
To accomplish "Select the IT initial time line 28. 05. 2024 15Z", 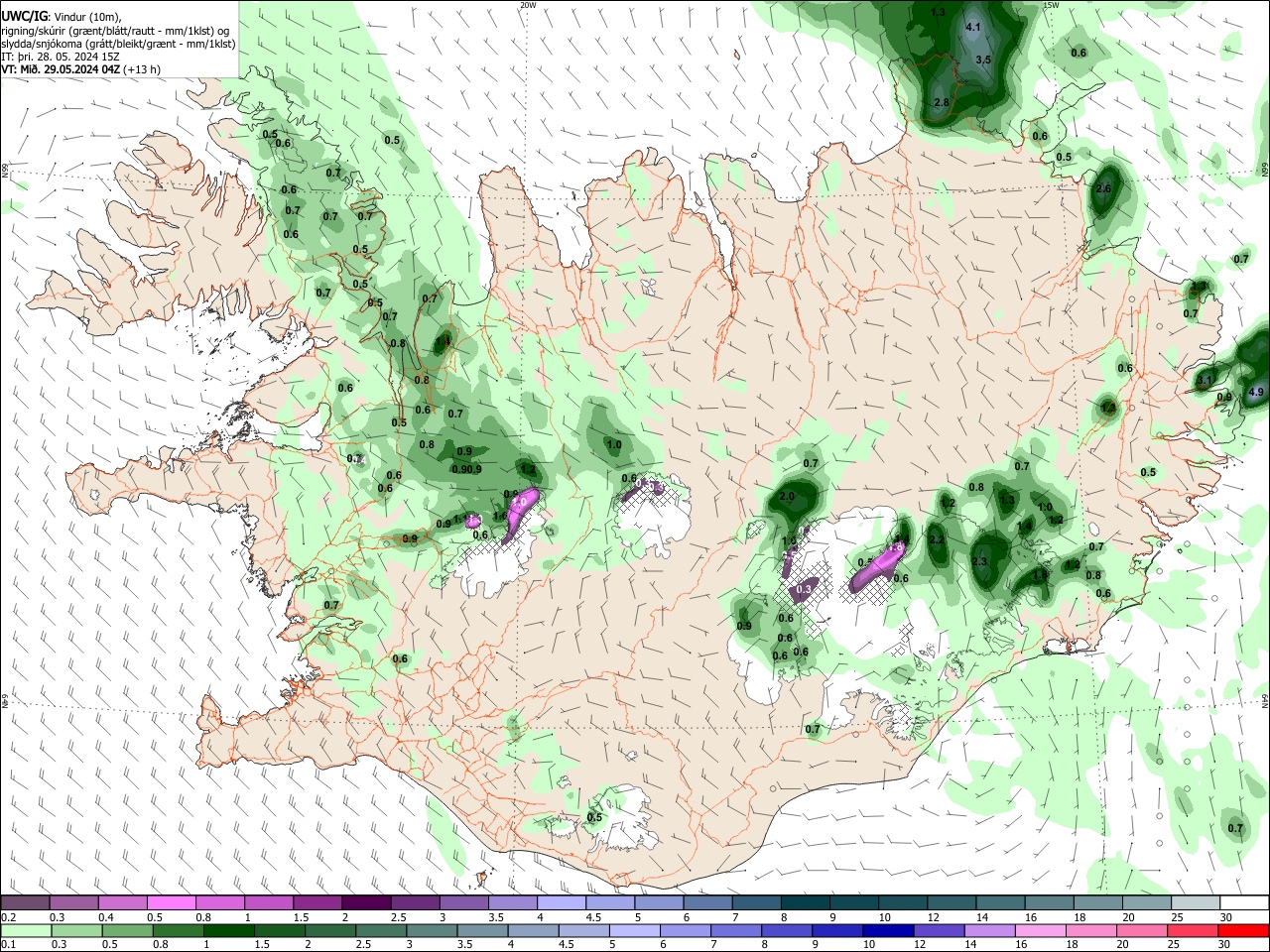I will click(x=61, y=57).
